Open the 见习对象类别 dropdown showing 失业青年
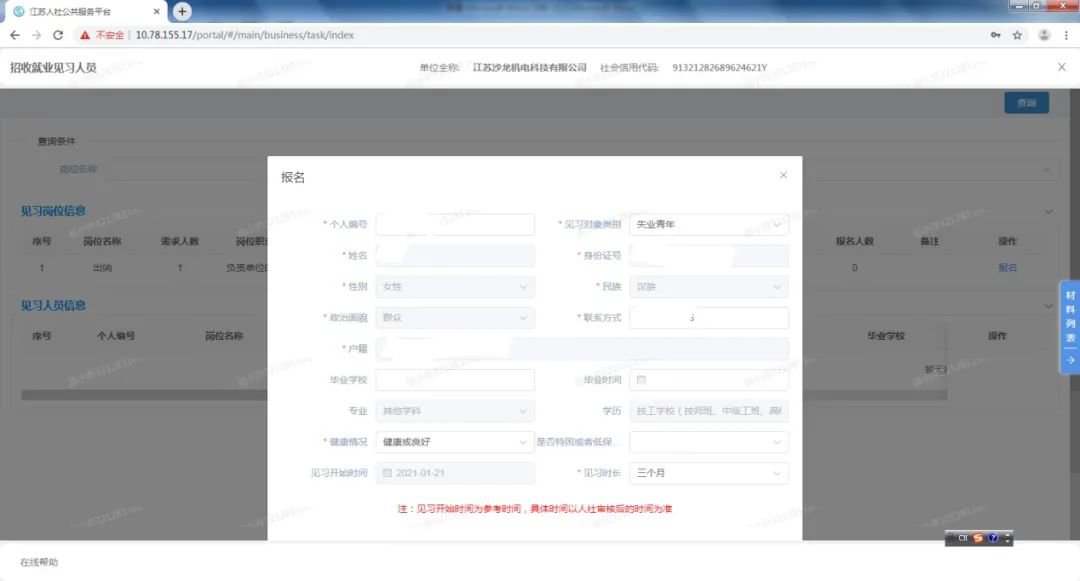The image size is (1080, 581). tap(709, 224)
